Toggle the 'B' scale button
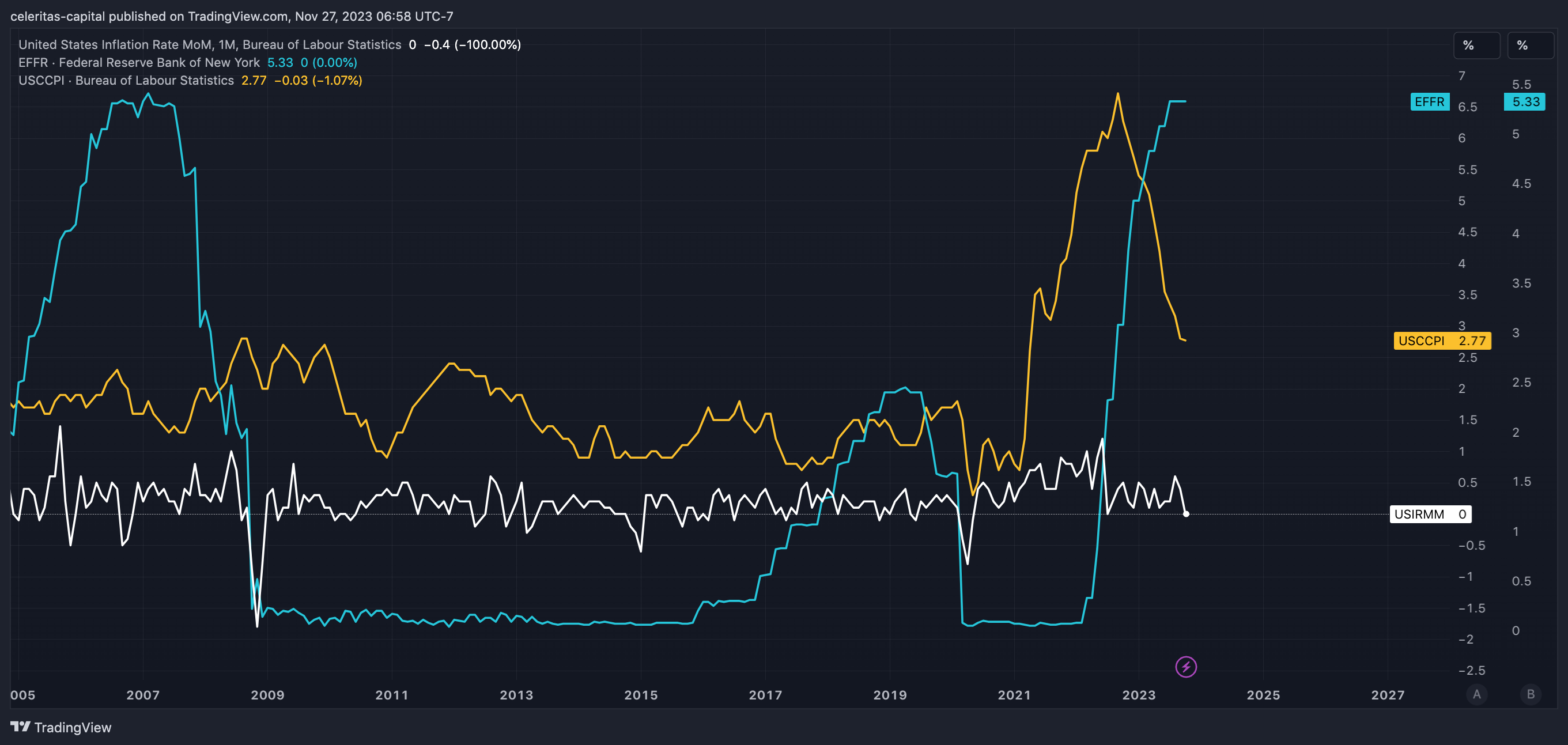1568x745 pixels. [x=1531, y=694]
